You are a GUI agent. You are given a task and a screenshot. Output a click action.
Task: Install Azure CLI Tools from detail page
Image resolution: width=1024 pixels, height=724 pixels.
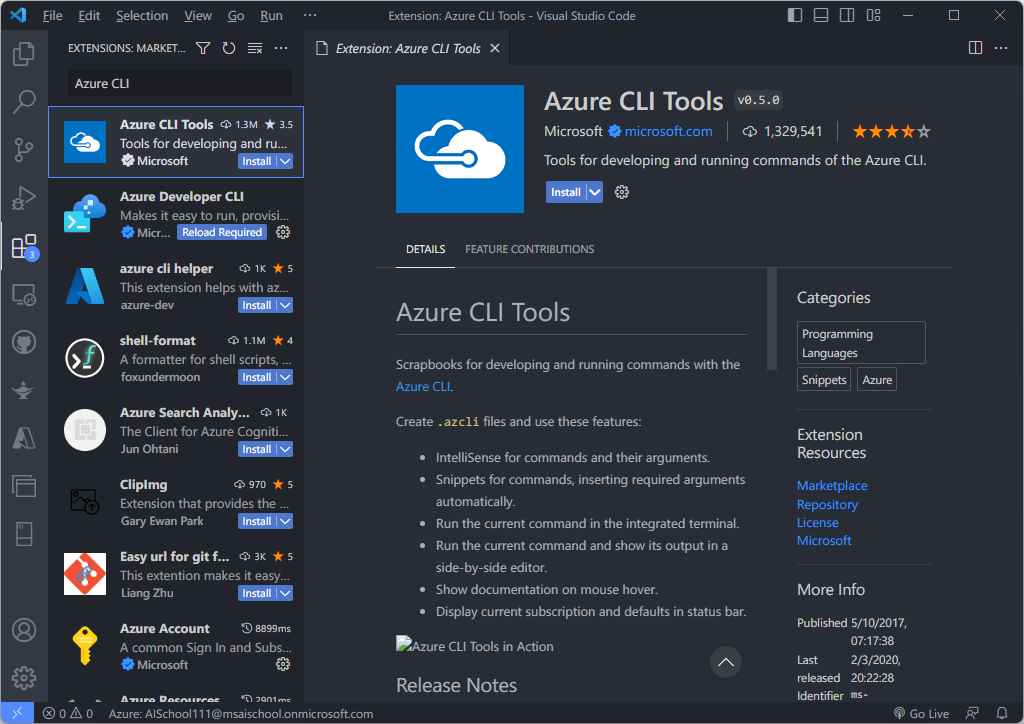(x=566, y=192)
